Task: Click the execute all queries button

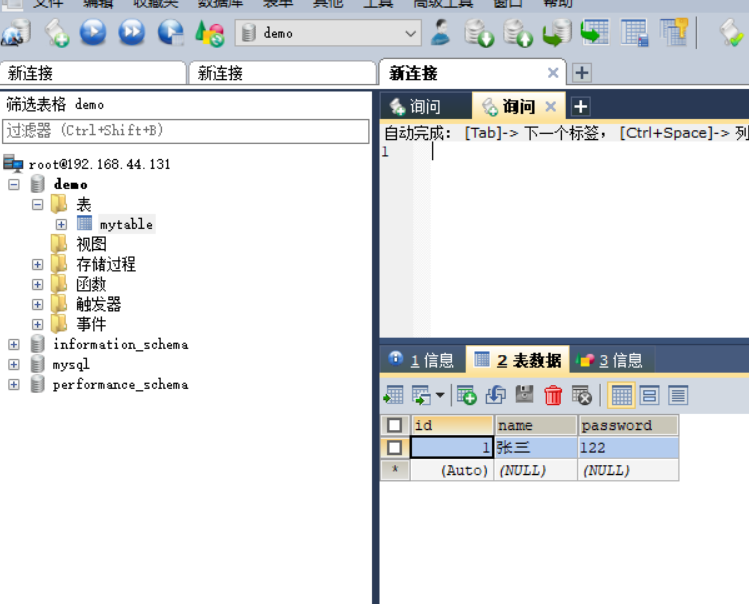Action: pyautogui.click(x=131, y=34)
